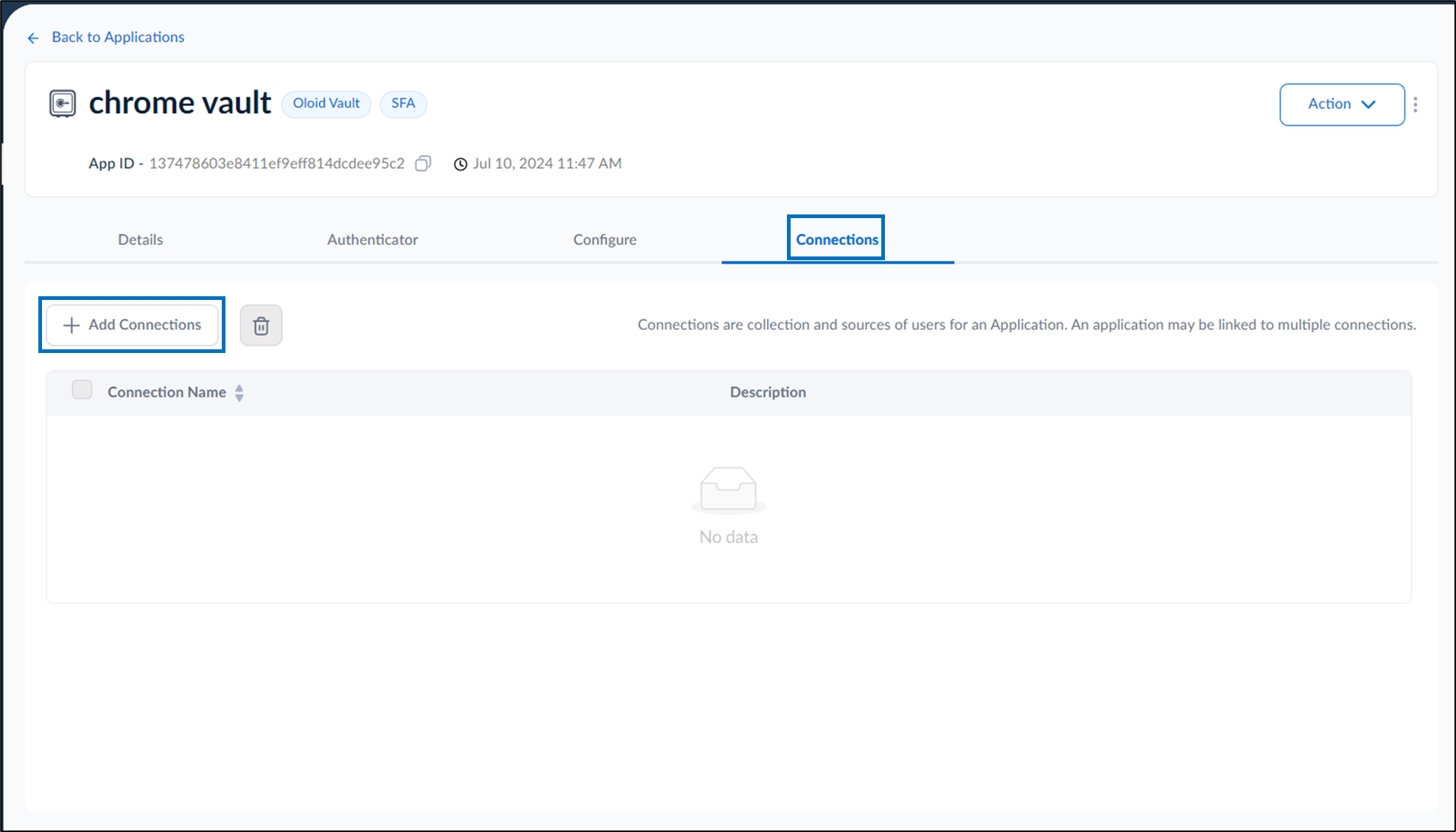Click the SFA badge
Viewport: 1456px width, 832px height.
[403, 103]
